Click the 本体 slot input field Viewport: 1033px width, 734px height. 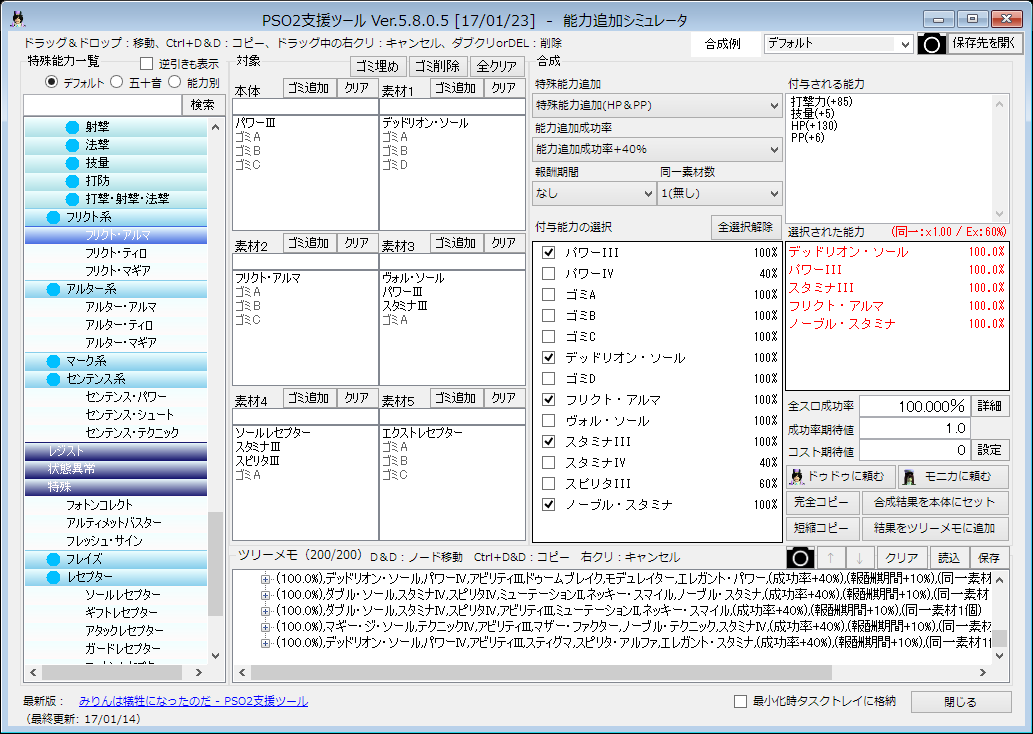pyautogui.click(x=305, y=107)
